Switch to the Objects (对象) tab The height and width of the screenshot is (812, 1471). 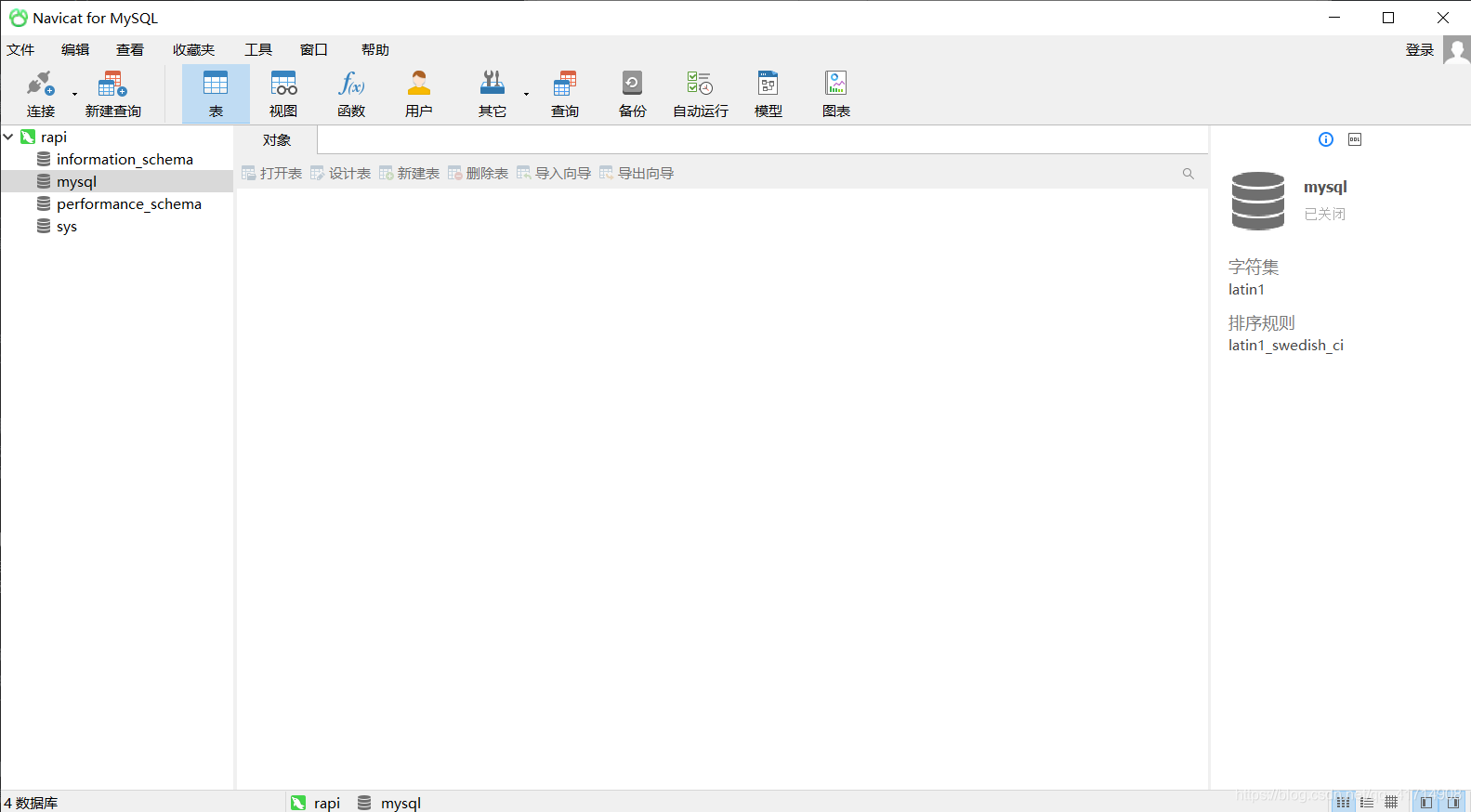point(277,140)
